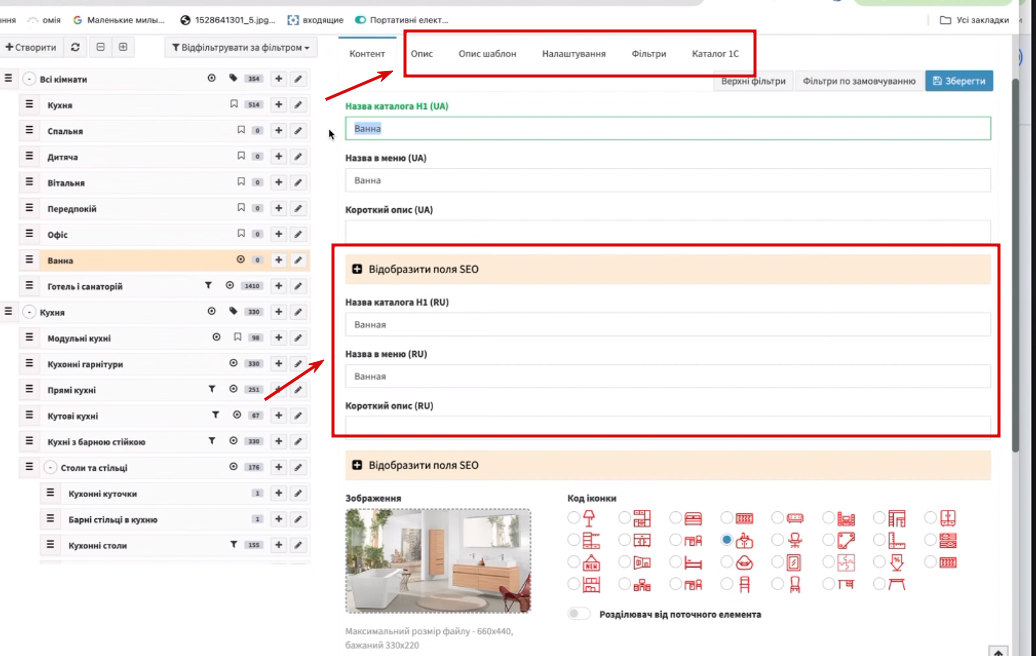Click the Створити button

[31, 48]
